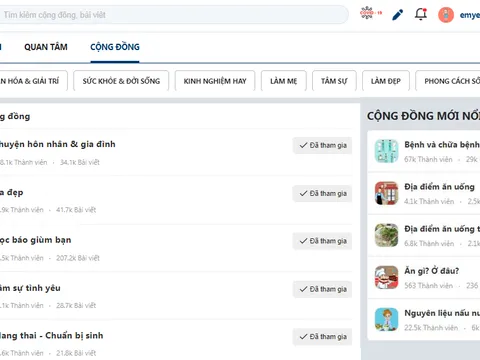Filter by TÂM SỰ category
Viewport: 480px width, 360px height.
click(334, 81)
